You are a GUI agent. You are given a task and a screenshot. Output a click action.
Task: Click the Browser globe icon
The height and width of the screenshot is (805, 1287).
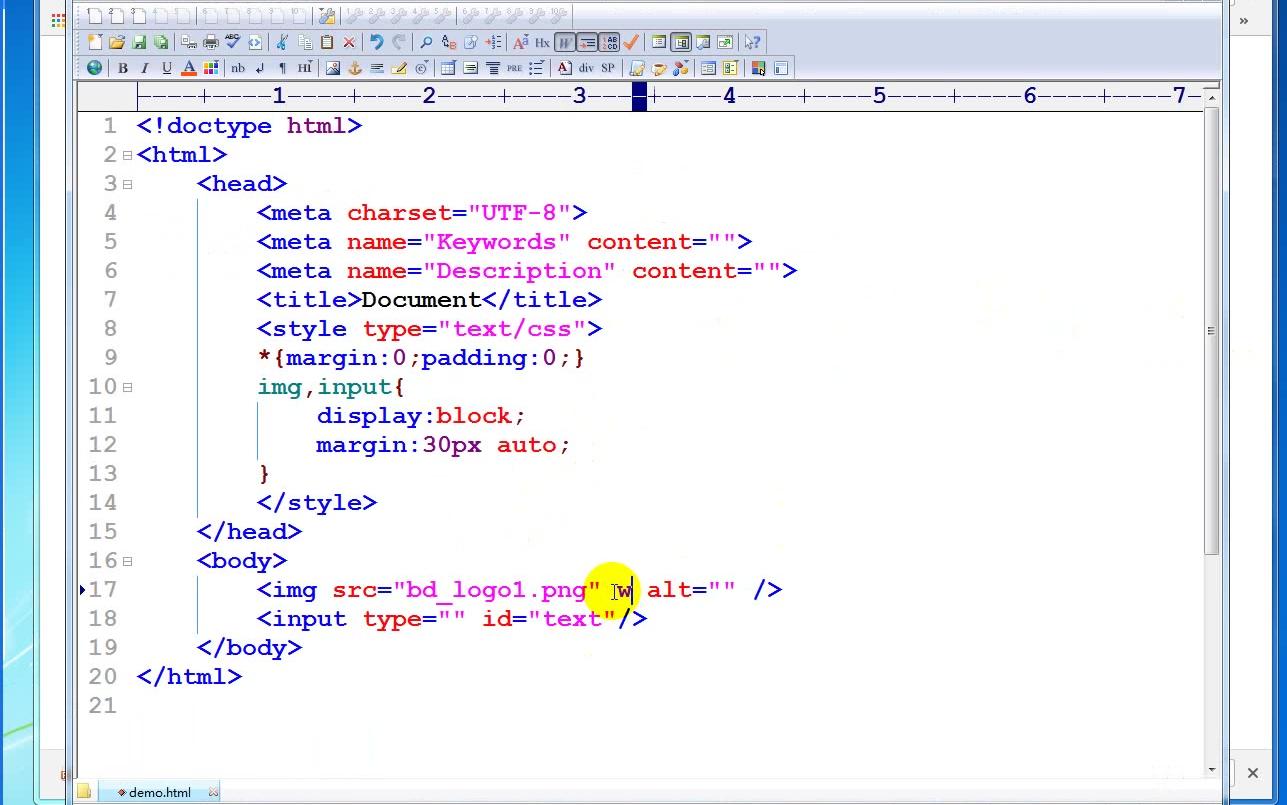click(94, 68)
